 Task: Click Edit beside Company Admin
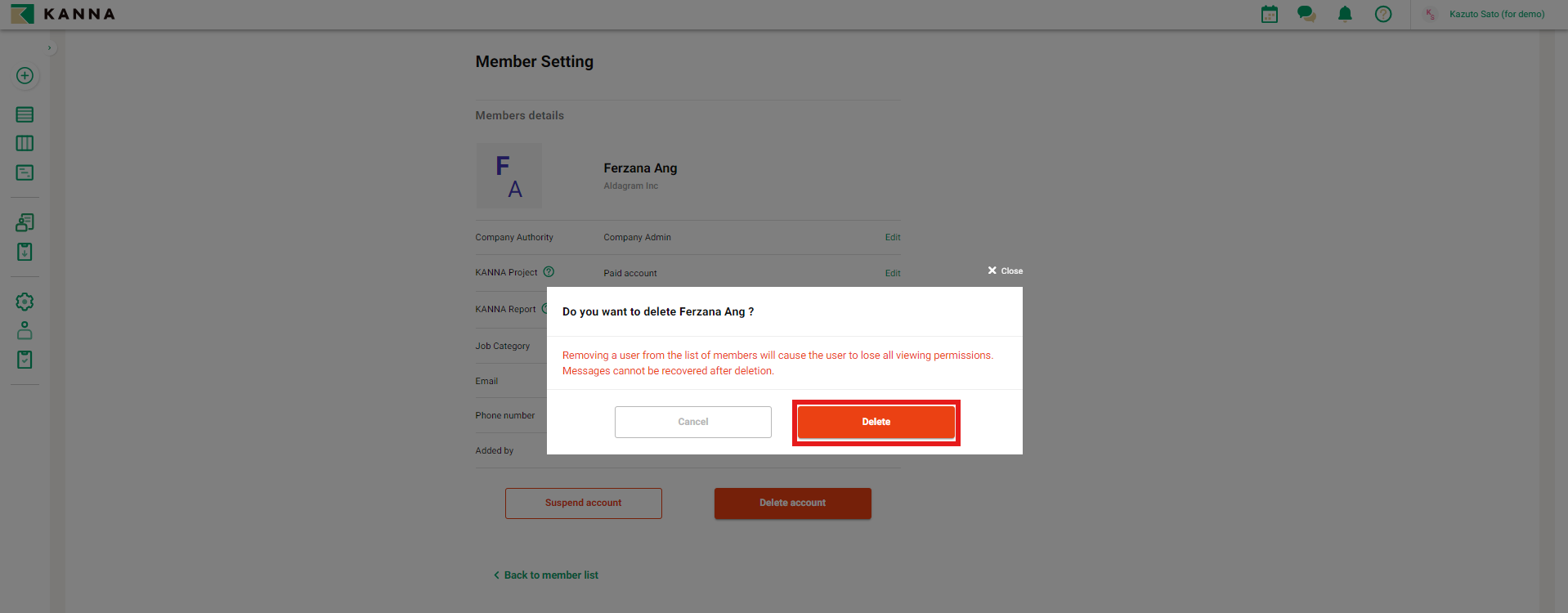pyautogui.click(x=892, y=237)
